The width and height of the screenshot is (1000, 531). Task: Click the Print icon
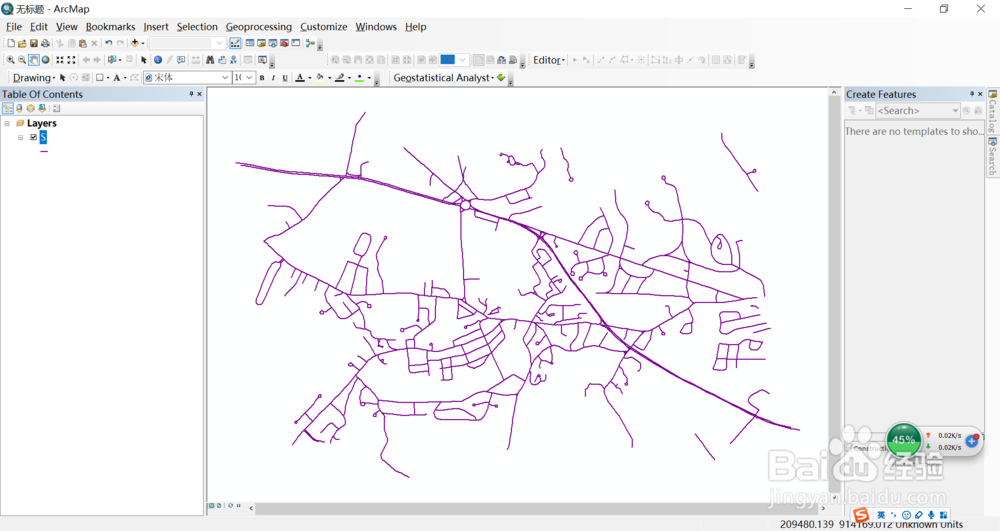click(x=45, y=43)
